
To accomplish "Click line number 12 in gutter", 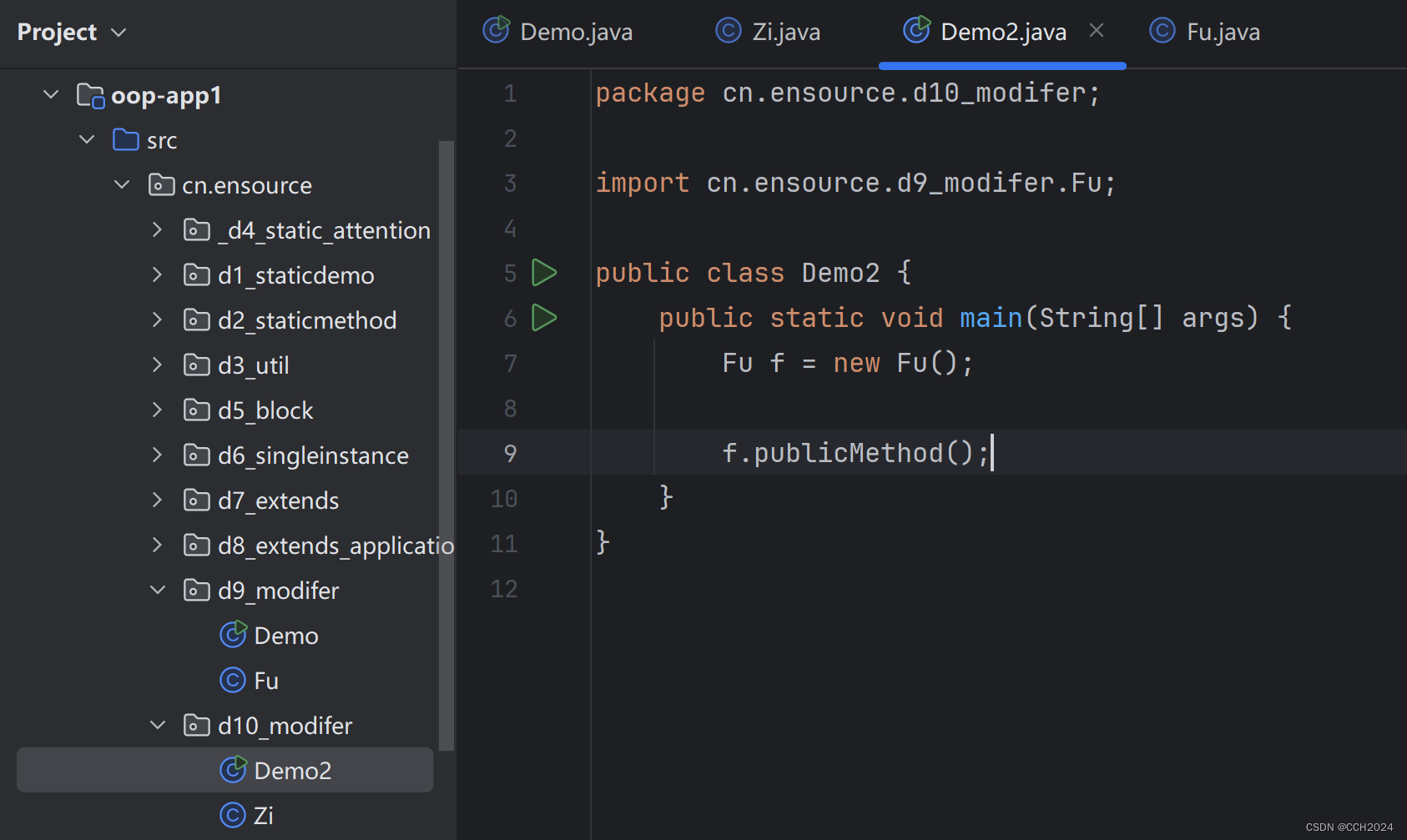I will coord(504,589).
